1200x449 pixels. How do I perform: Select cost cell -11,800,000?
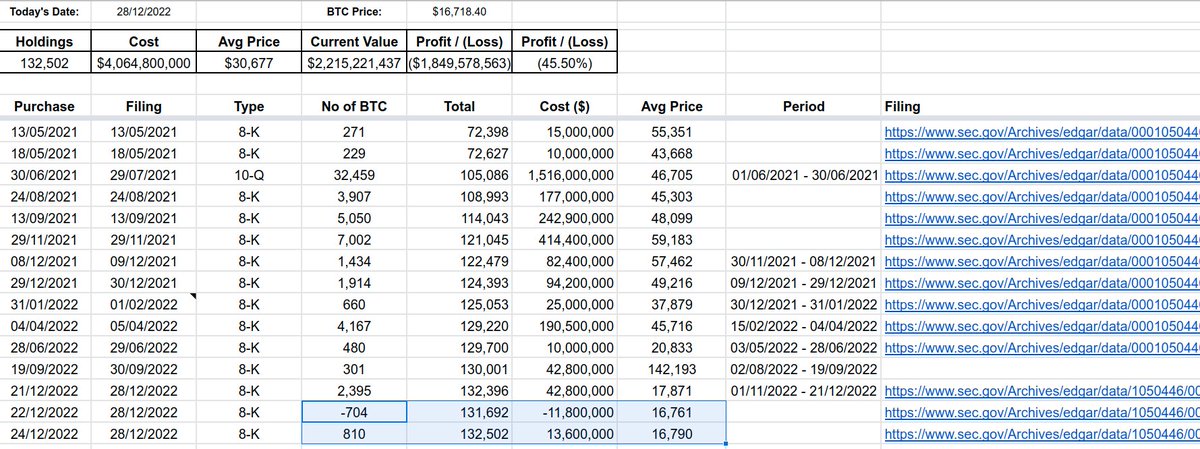pos(564,412)
